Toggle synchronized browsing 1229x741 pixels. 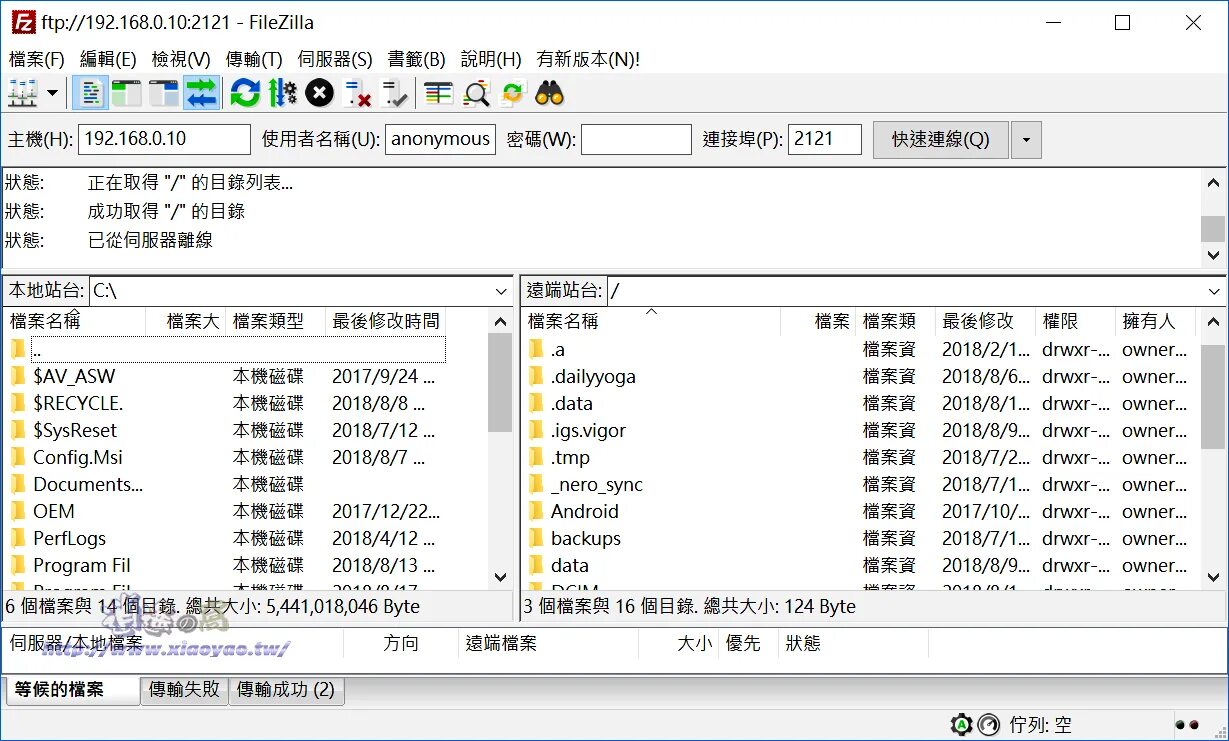[513, 94]
